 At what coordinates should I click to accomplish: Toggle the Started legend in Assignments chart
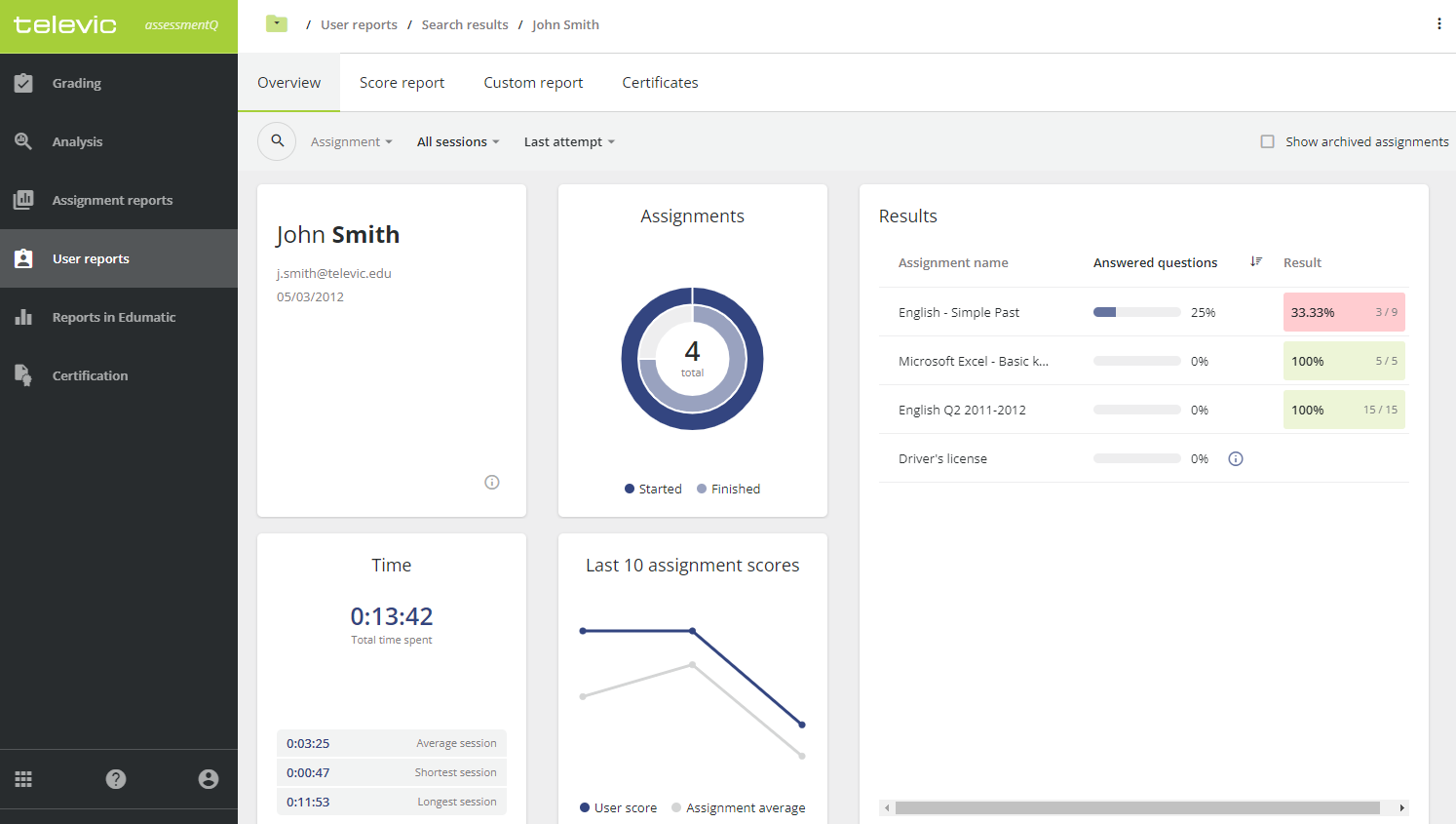653,489
